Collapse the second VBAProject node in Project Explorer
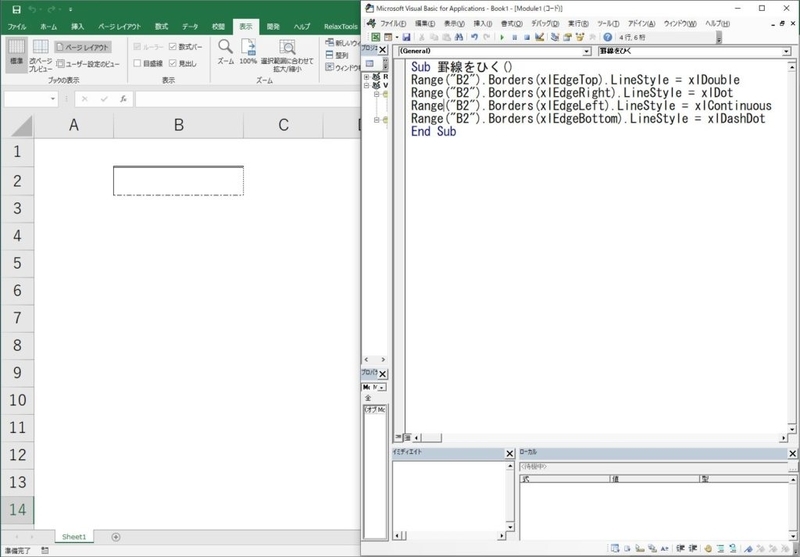Screen dimensions: 800x557 click(366, 86)
